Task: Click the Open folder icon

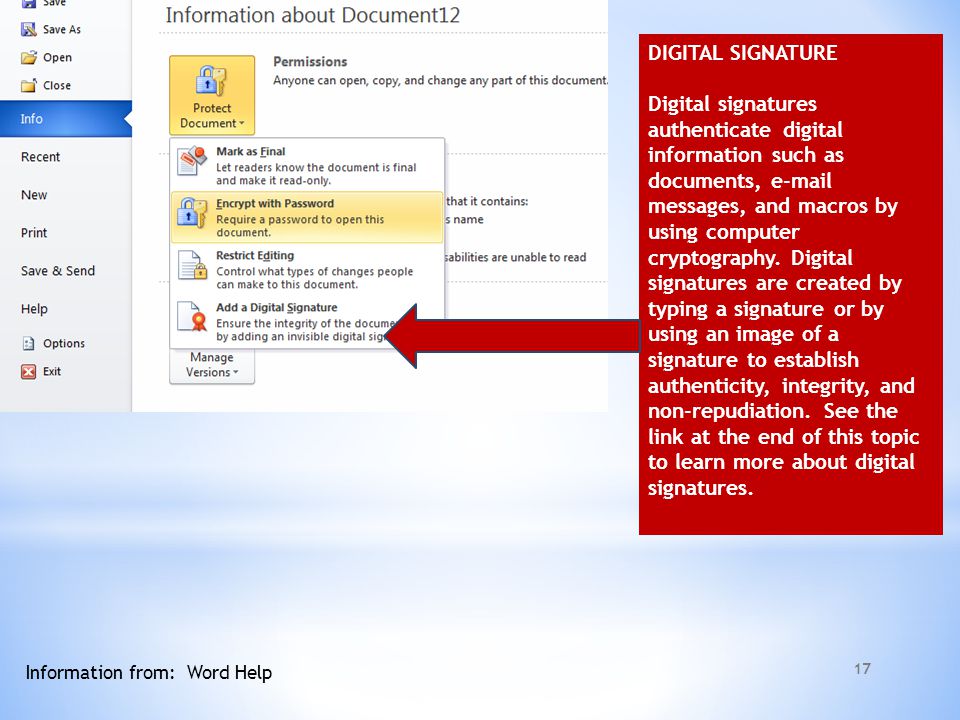Action: (29, 58)
